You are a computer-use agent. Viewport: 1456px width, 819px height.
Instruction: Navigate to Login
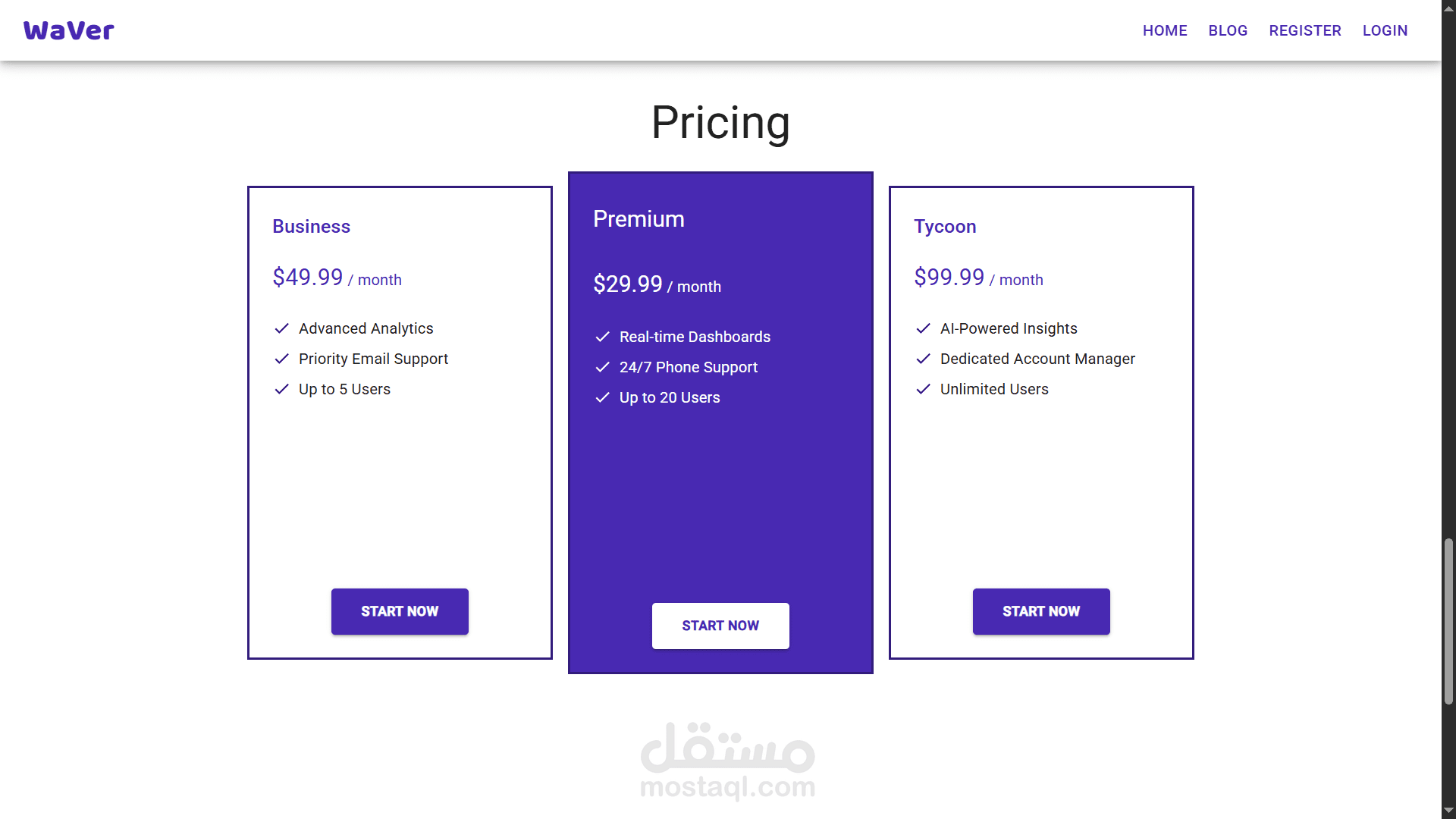1385,30
